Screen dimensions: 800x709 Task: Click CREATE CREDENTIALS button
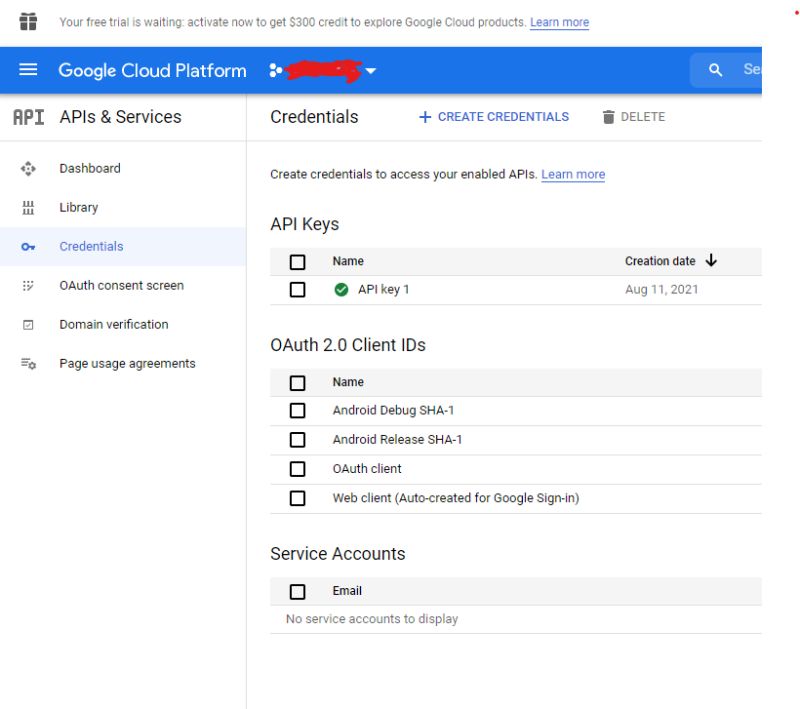coord(494,117)
